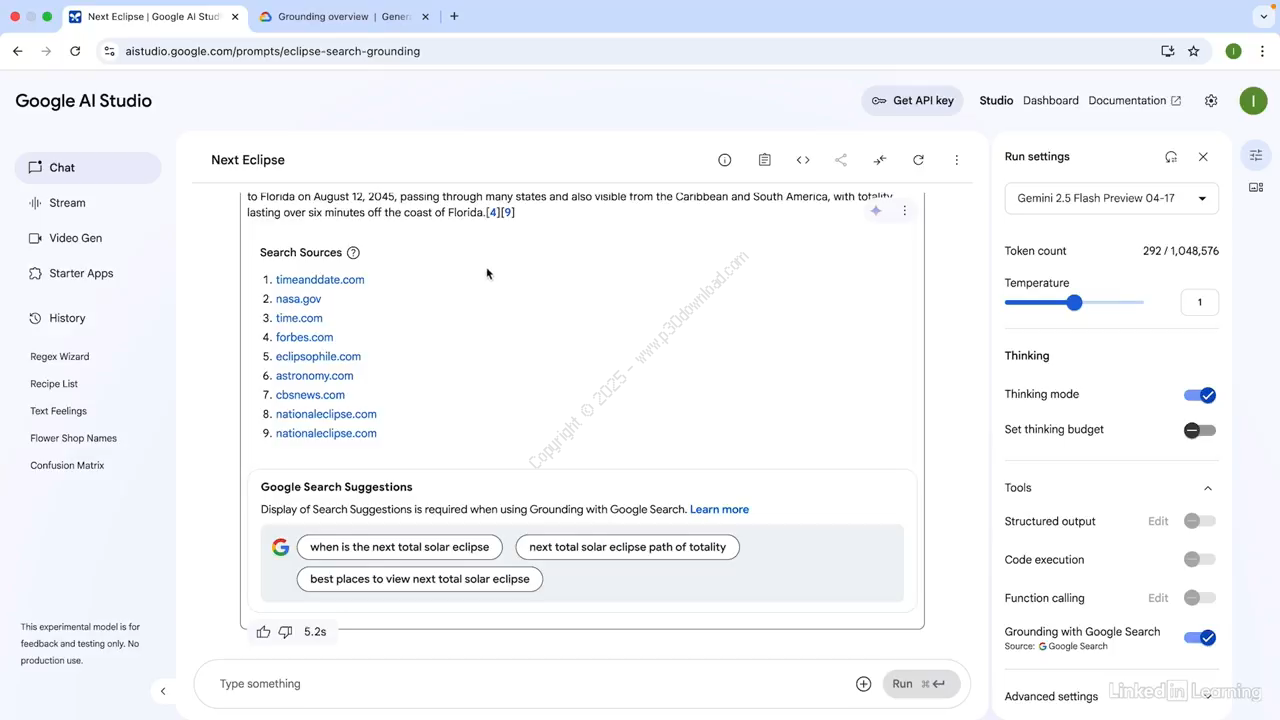This screenshot has height=720, width=1280.
Task: Open Stream in the left sidebar
Action: click(x=67, y=203)
